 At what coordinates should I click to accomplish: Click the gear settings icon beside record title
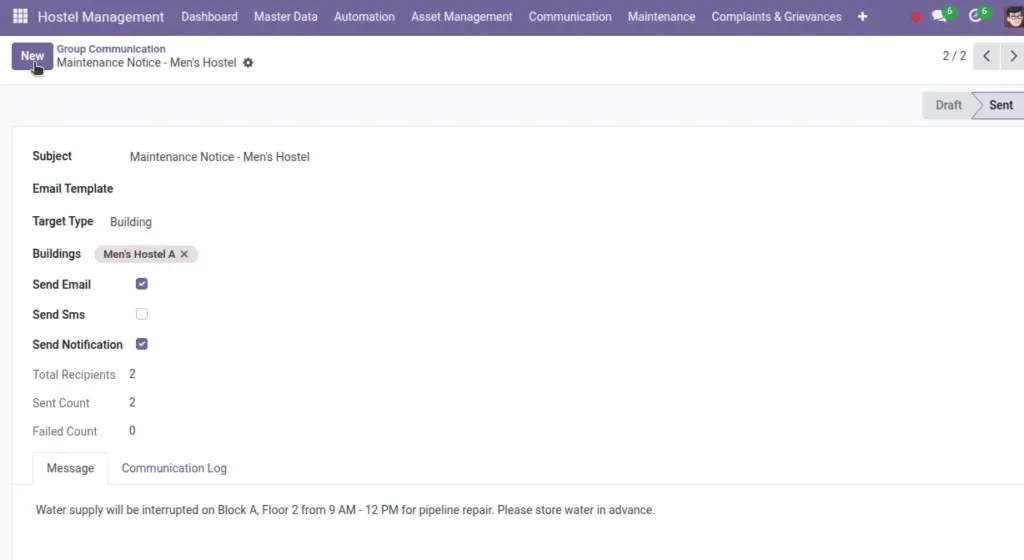(248, 63)
